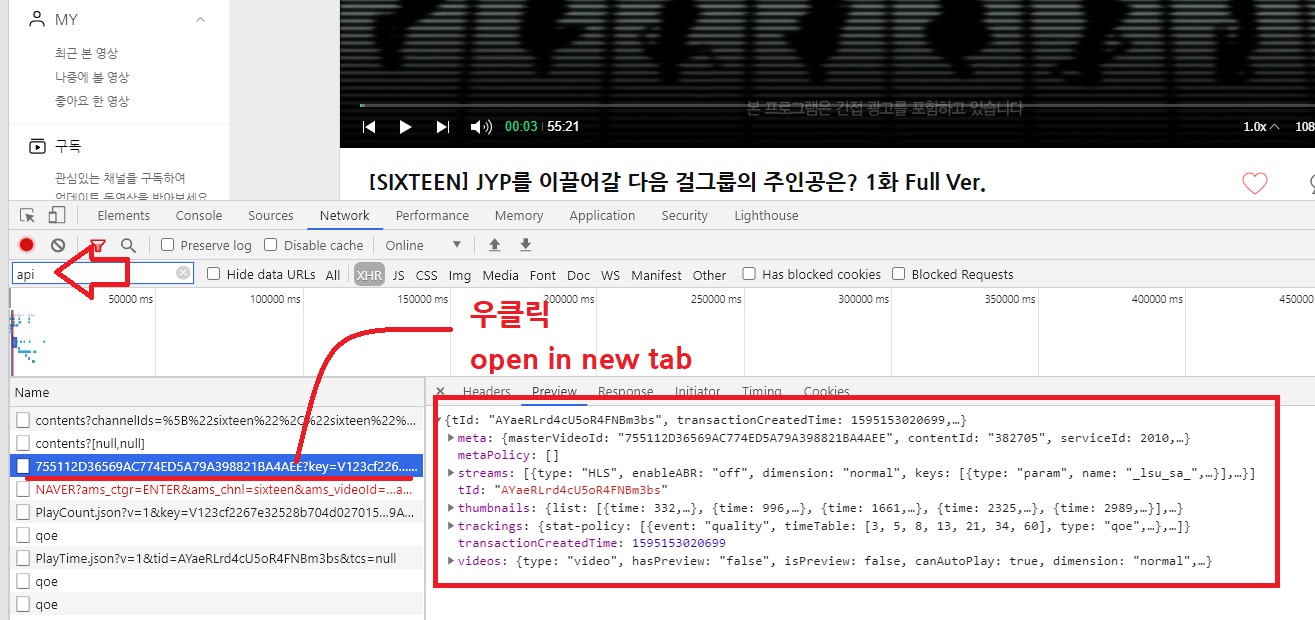Toggle the Media filter type
The height and width of the screenshot is (620, 1315).
[x=500, y=275]
